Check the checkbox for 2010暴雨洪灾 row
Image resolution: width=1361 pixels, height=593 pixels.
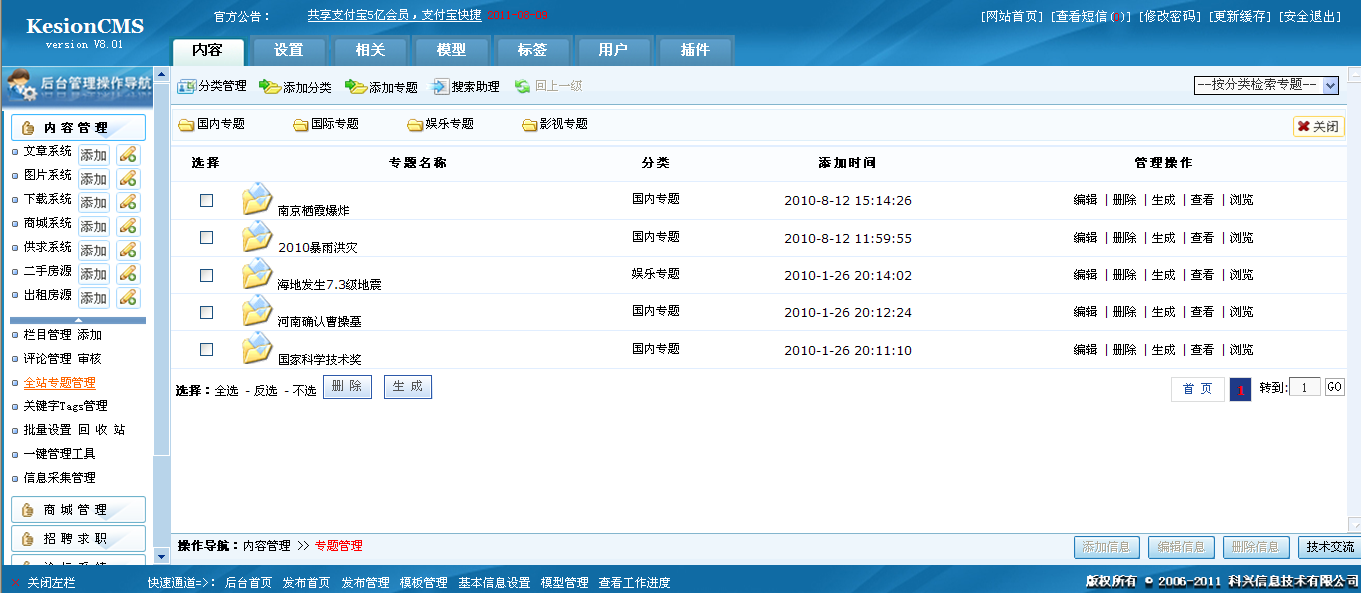point(206,237)
